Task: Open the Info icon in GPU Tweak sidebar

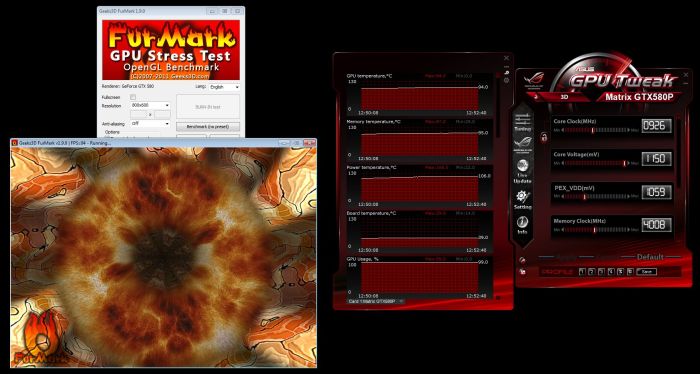Action: pyautogui.click(x=523, y=225)
